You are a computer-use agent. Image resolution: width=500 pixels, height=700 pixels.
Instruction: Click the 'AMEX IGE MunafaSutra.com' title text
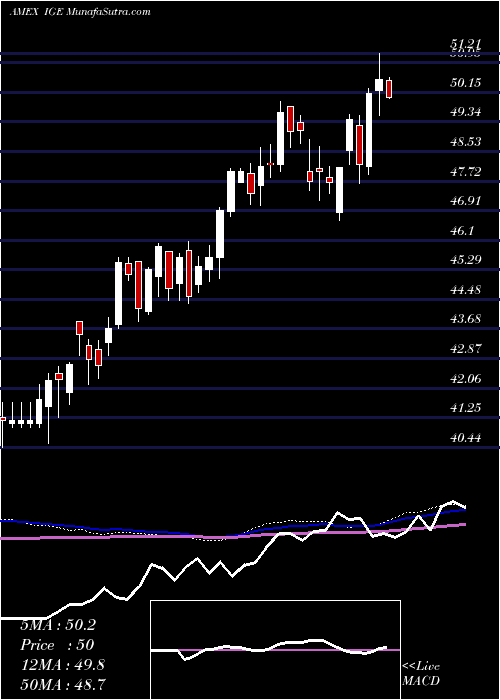click(x=79, y=12)
